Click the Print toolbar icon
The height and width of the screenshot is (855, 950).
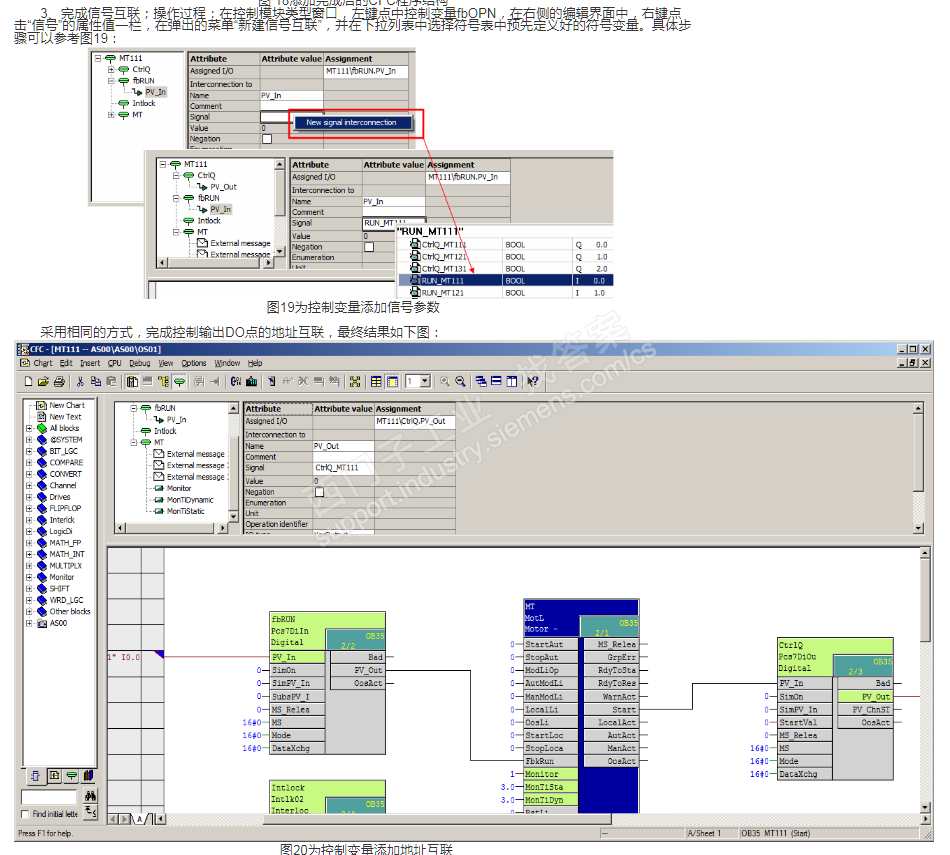(x=59, y=382)
